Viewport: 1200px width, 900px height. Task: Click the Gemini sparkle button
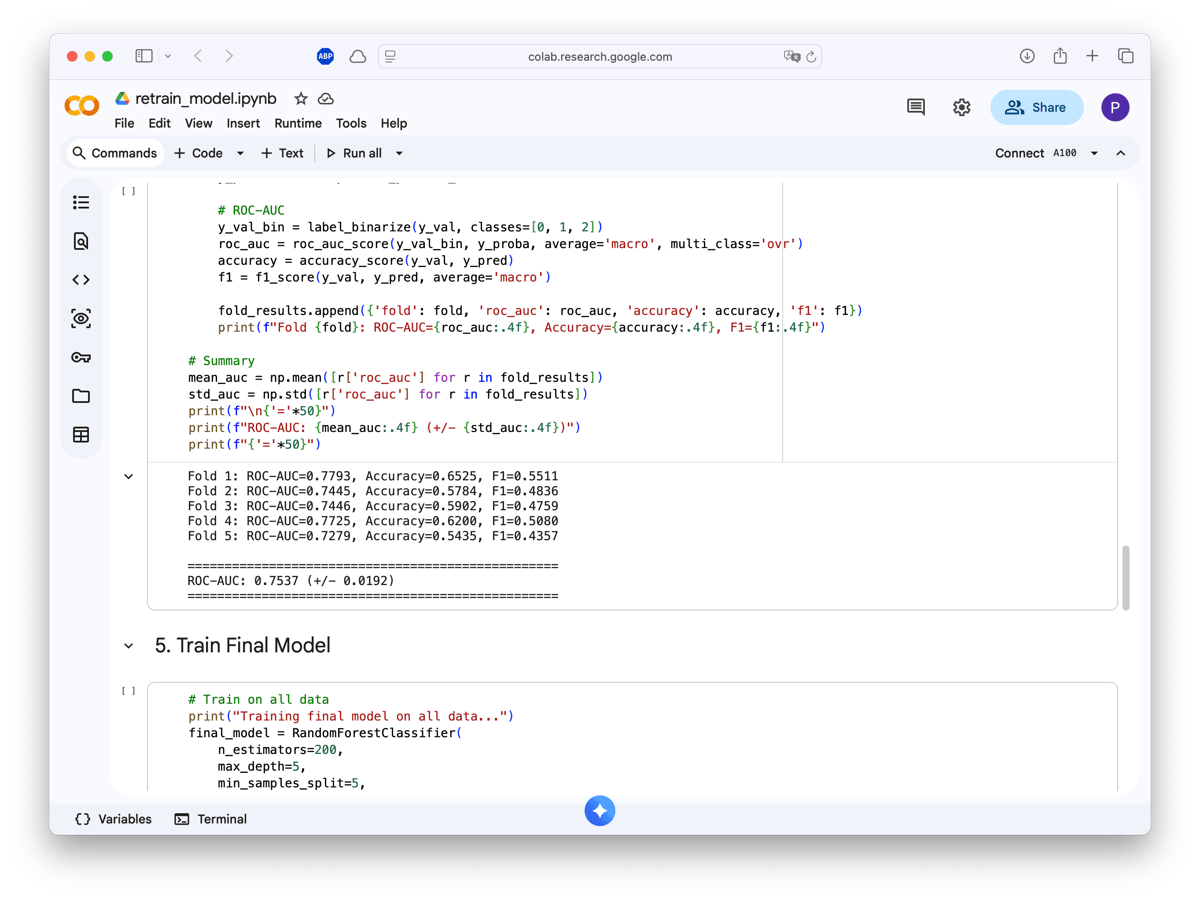(600, 811)
